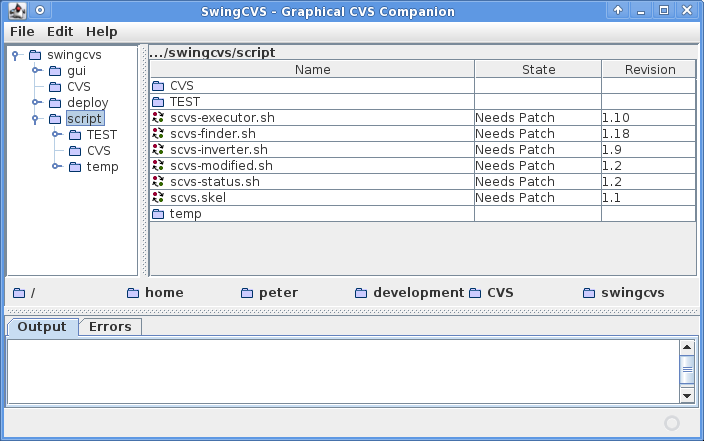This screenshot has width=704, height=441.
Task: Click the temp folder icon in file table
Action: (x=158, y=214)
